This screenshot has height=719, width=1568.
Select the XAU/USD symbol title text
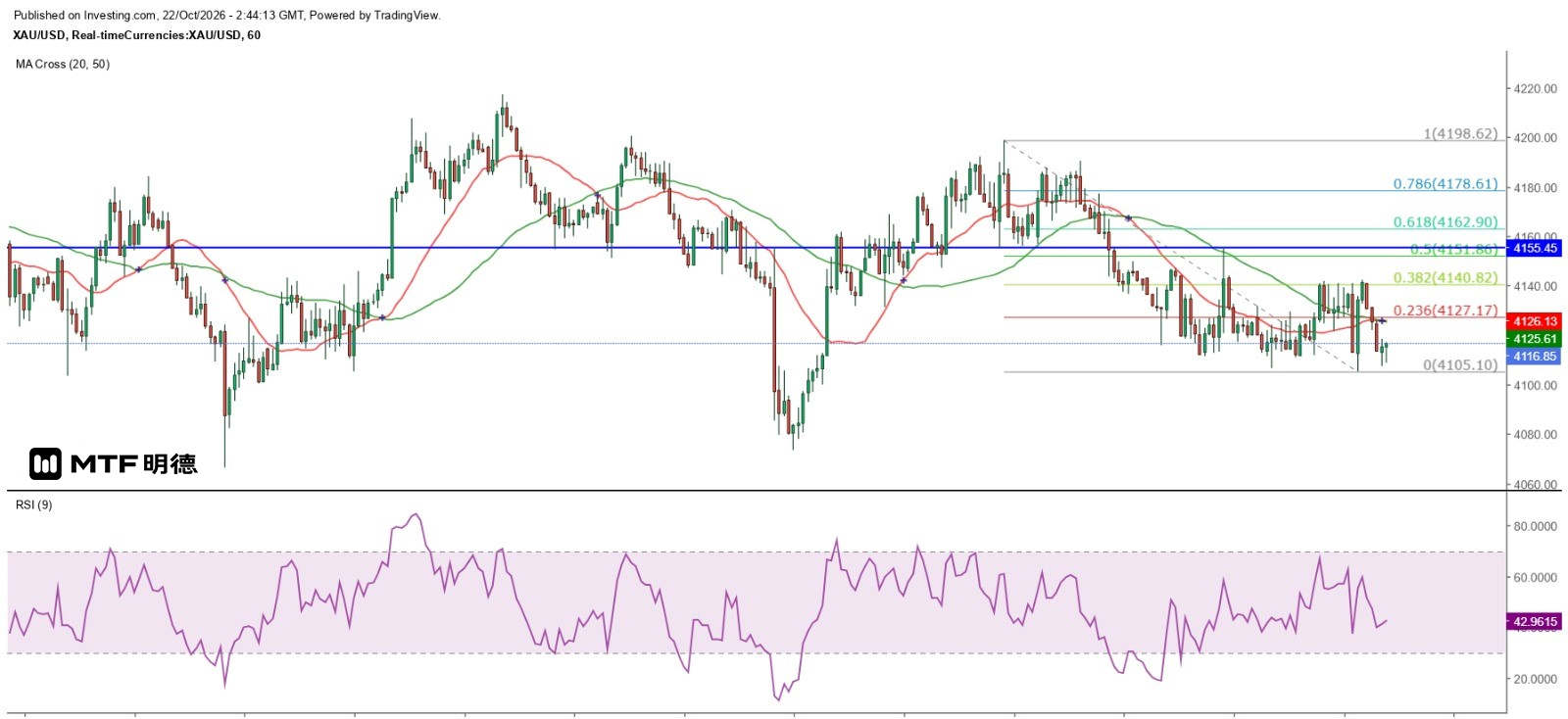(136, 35)
